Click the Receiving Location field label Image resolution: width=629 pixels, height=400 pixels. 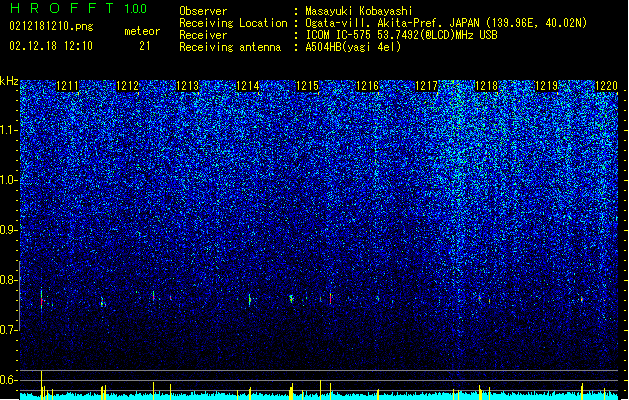[233, 23]
